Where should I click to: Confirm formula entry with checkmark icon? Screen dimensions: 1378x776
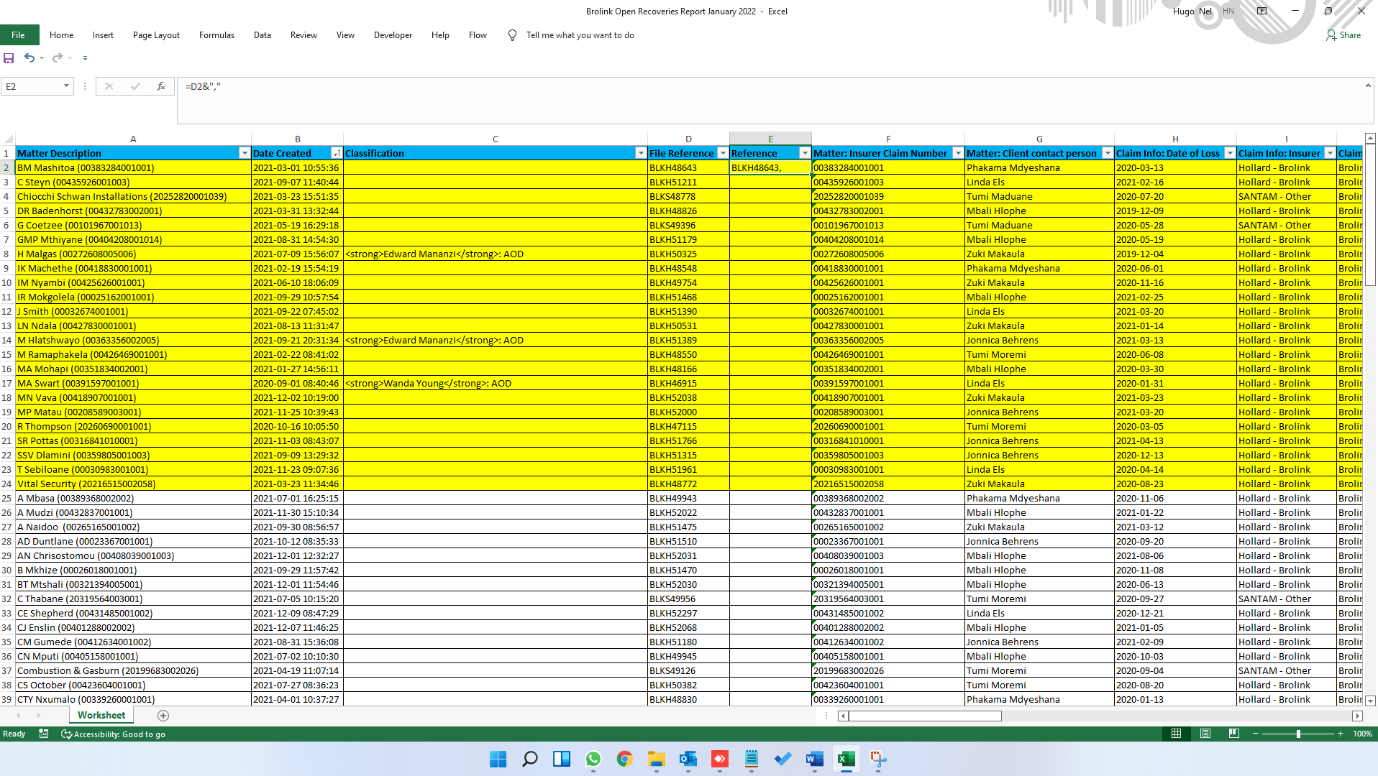135,86
